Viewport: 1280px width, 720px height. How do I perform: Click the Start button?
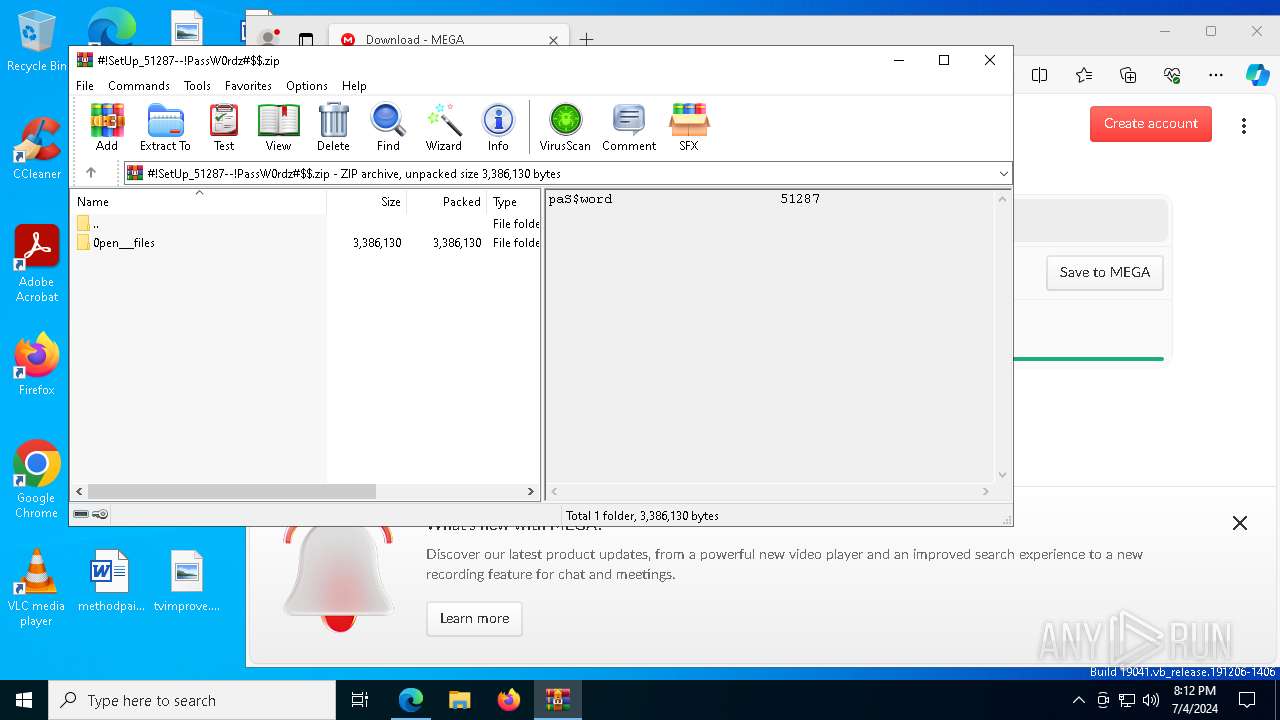(24, 700)
